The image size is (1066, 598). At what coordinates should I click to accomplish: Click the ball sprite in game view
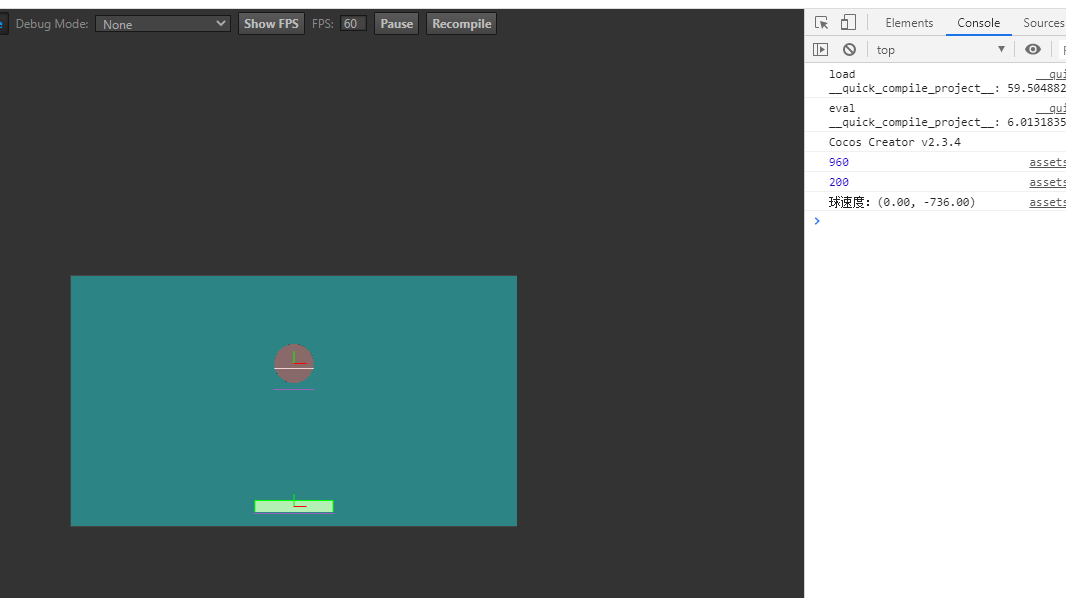(294, 364)
